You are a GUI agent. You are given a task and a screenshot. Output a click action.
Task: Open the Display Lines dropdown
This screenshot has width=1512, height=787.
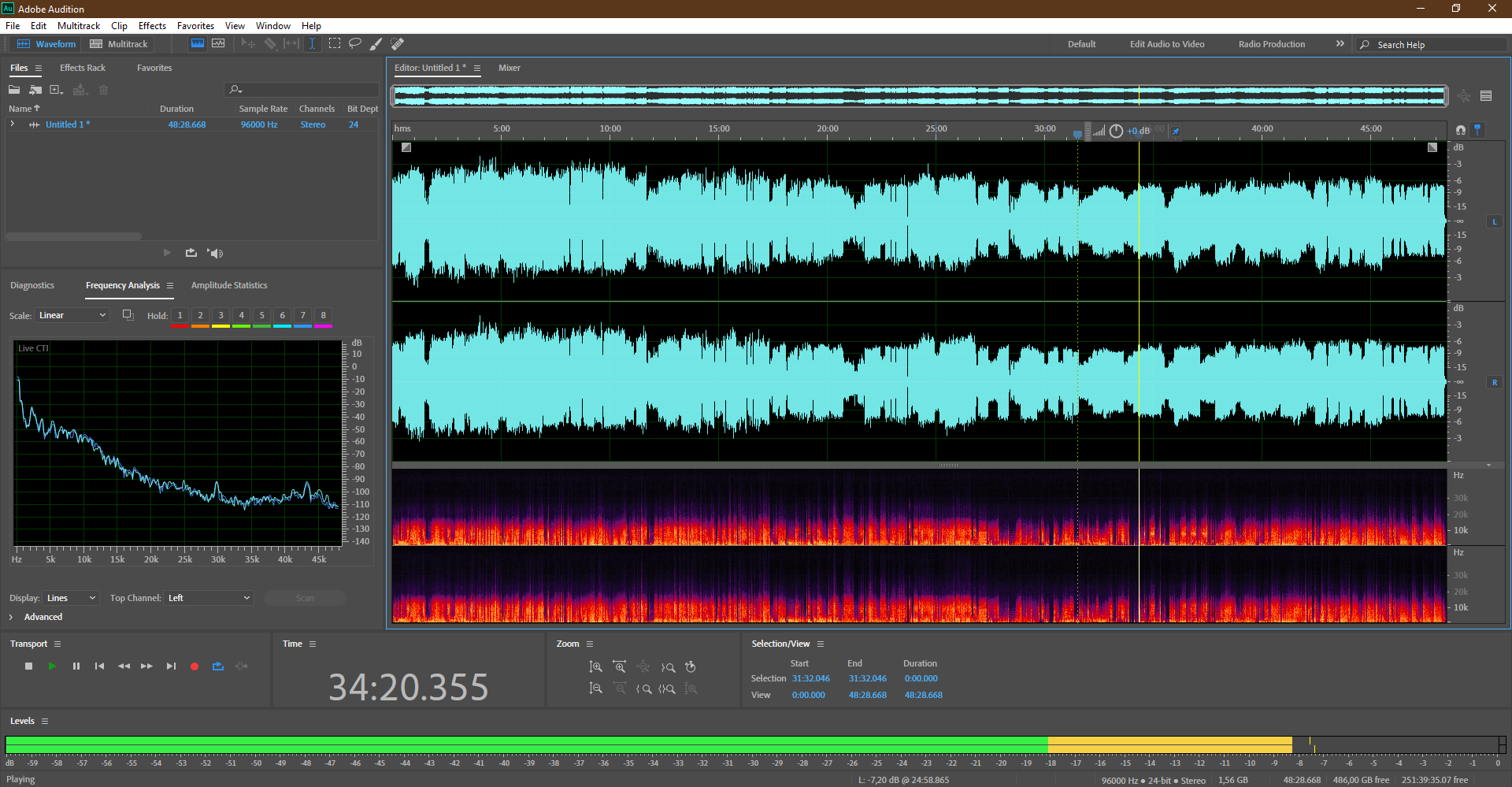[71, 598]
